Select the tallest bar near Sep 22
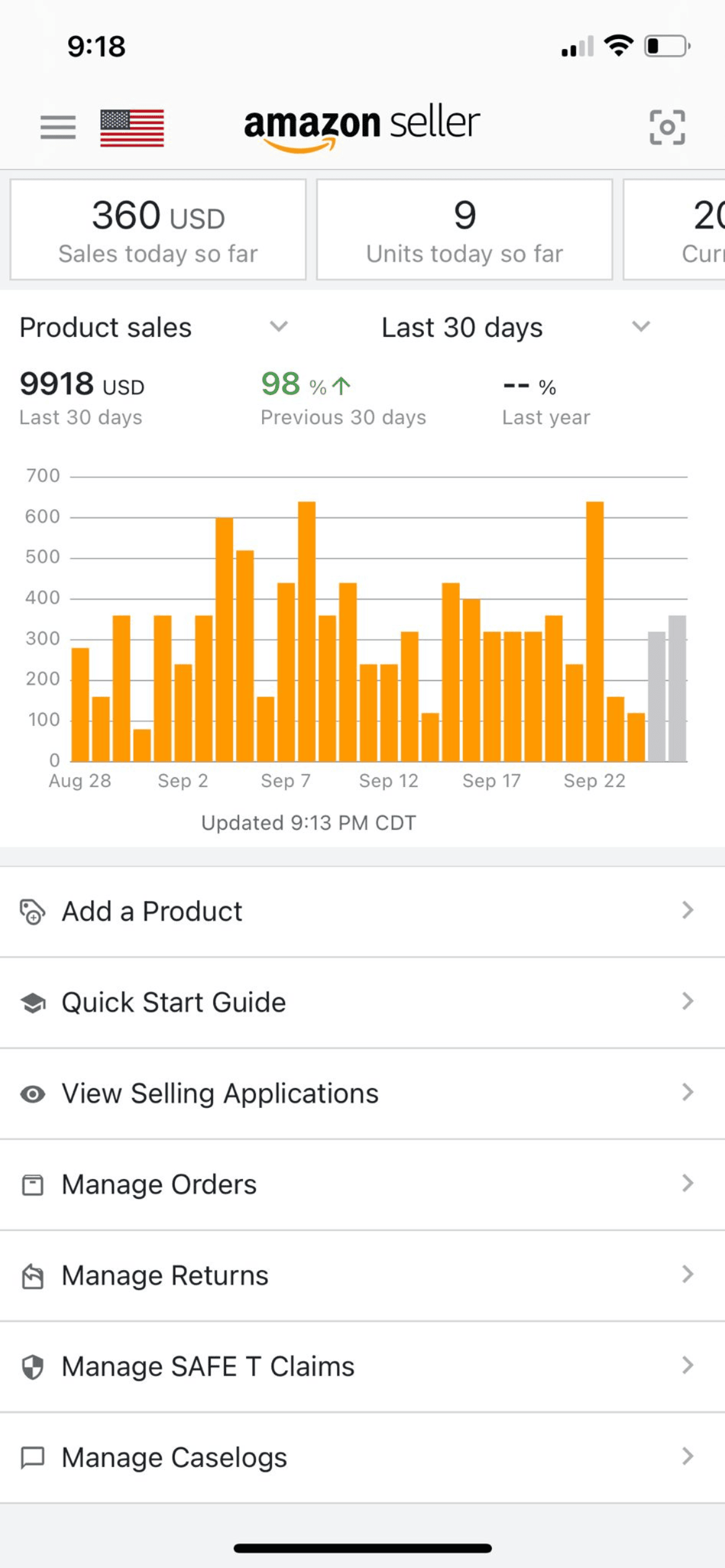Viewport: 725px width, 1568px height. coord(595,630)
